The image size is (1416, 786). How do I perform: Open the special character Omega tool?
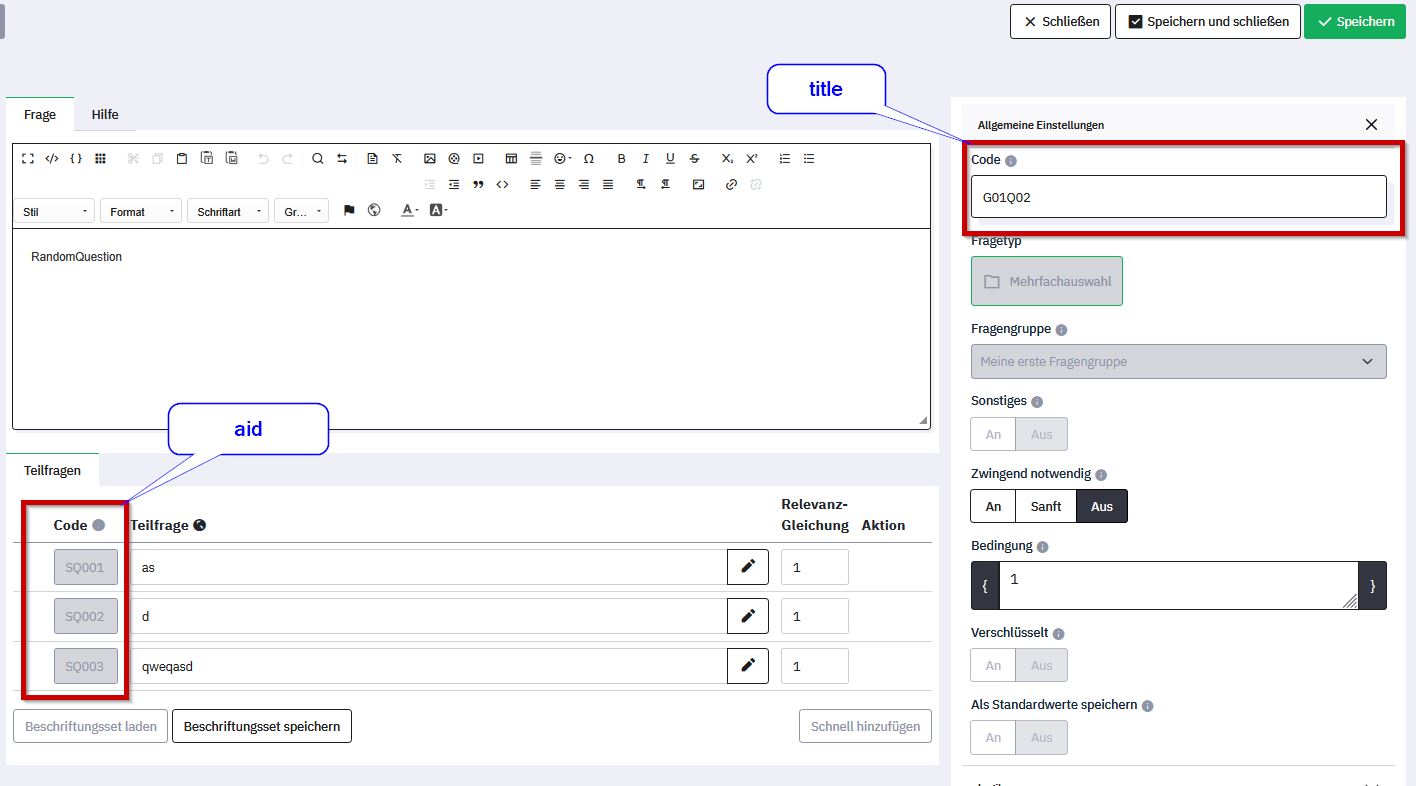589,159
